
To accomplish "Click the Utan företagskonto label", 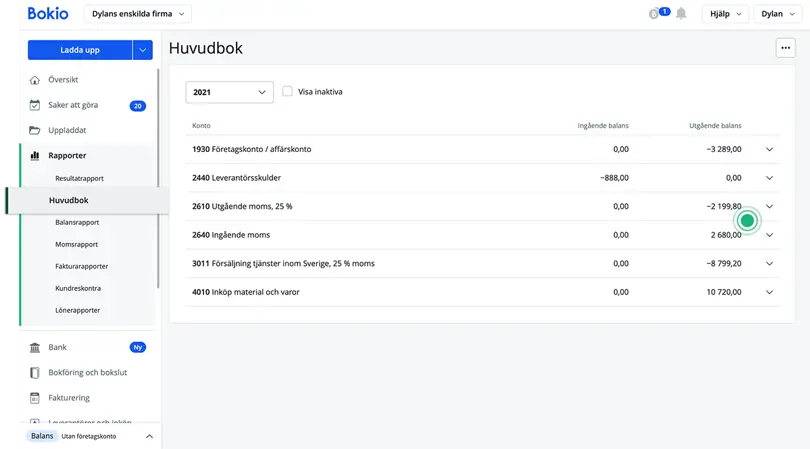I will 88,437.
